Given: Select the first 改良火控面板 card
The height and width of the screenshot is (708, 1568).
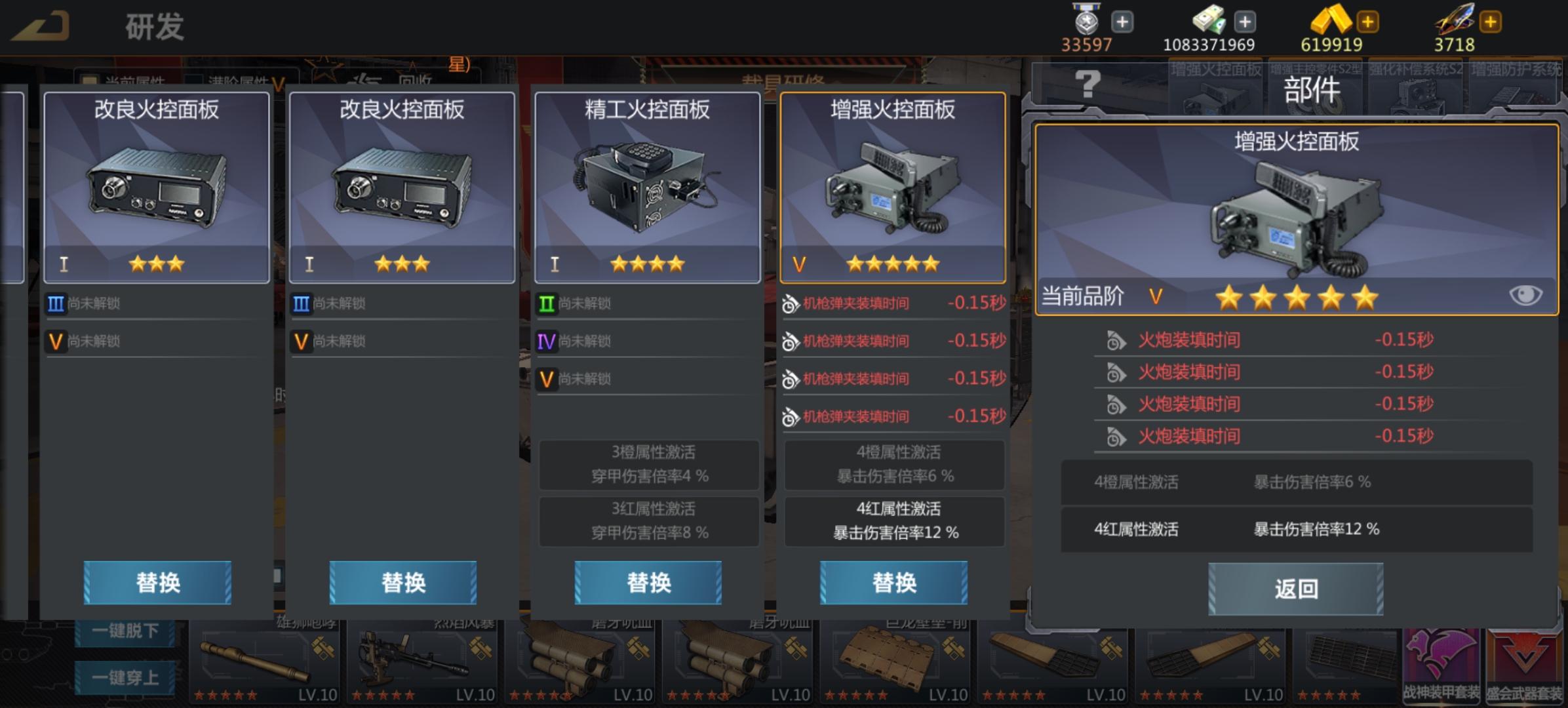Looking at the screenshot, I should [x=157, y=187].
